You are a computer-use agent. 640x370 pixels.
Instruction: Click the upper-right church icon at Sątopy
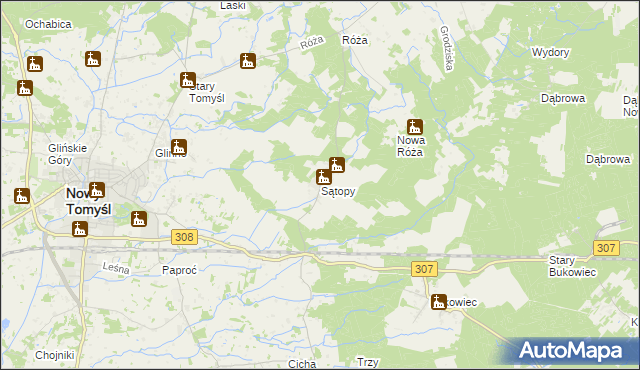337,165
